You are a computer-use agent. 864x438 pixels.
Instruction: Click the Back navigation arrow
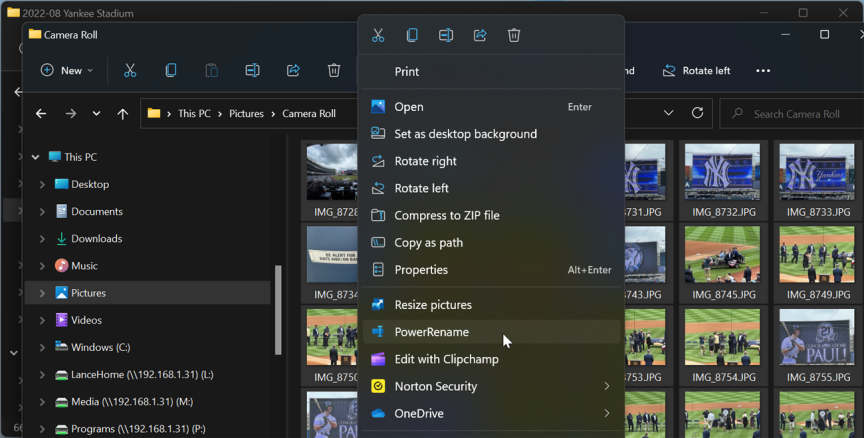pyautogui.click(x=41, y=114)
